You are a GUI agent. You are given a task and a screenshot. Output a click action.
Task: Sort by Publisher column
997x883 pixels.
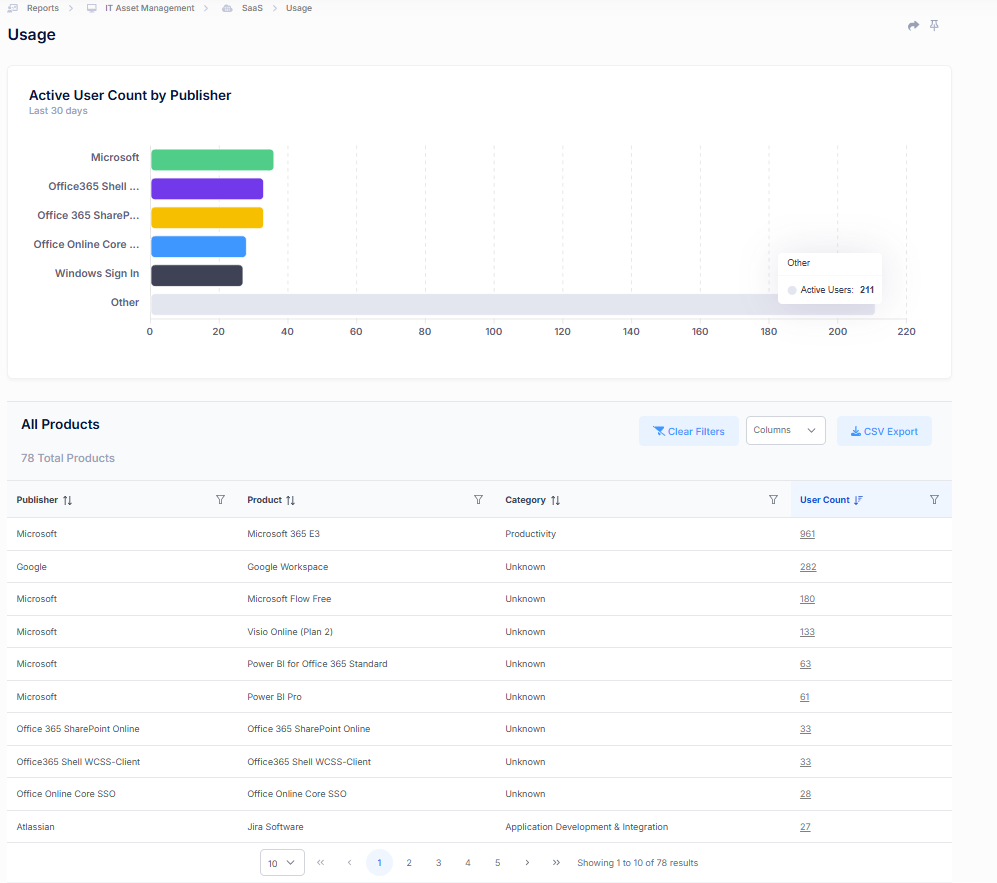(67, 500)
